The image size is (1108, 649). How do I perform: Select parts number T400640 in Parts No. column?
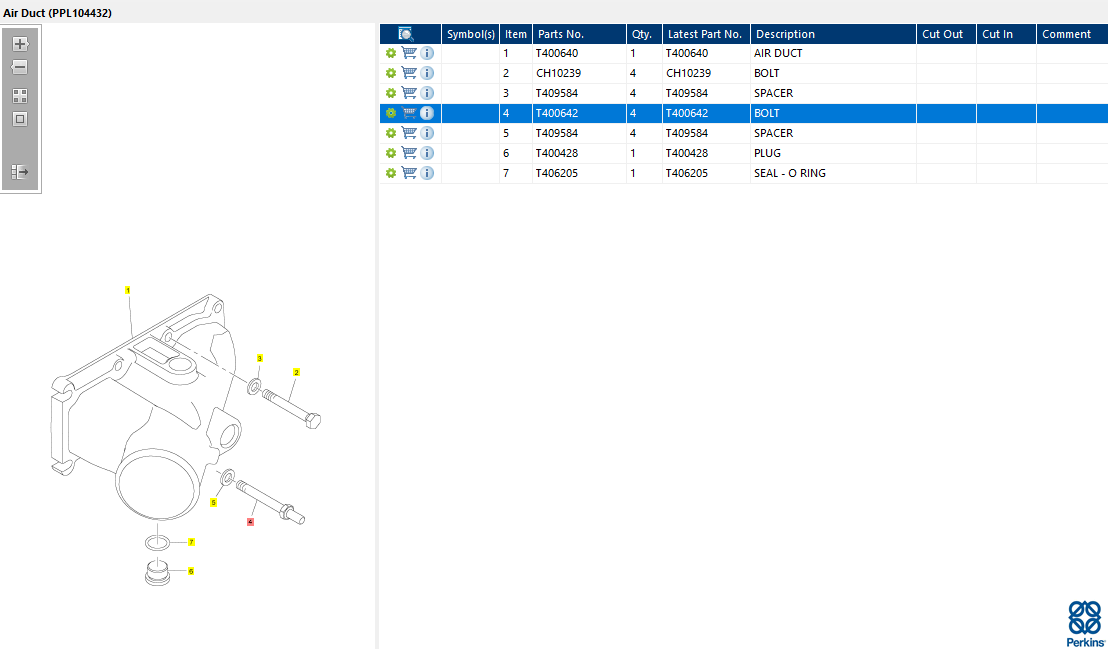click(x=579, y=53)
